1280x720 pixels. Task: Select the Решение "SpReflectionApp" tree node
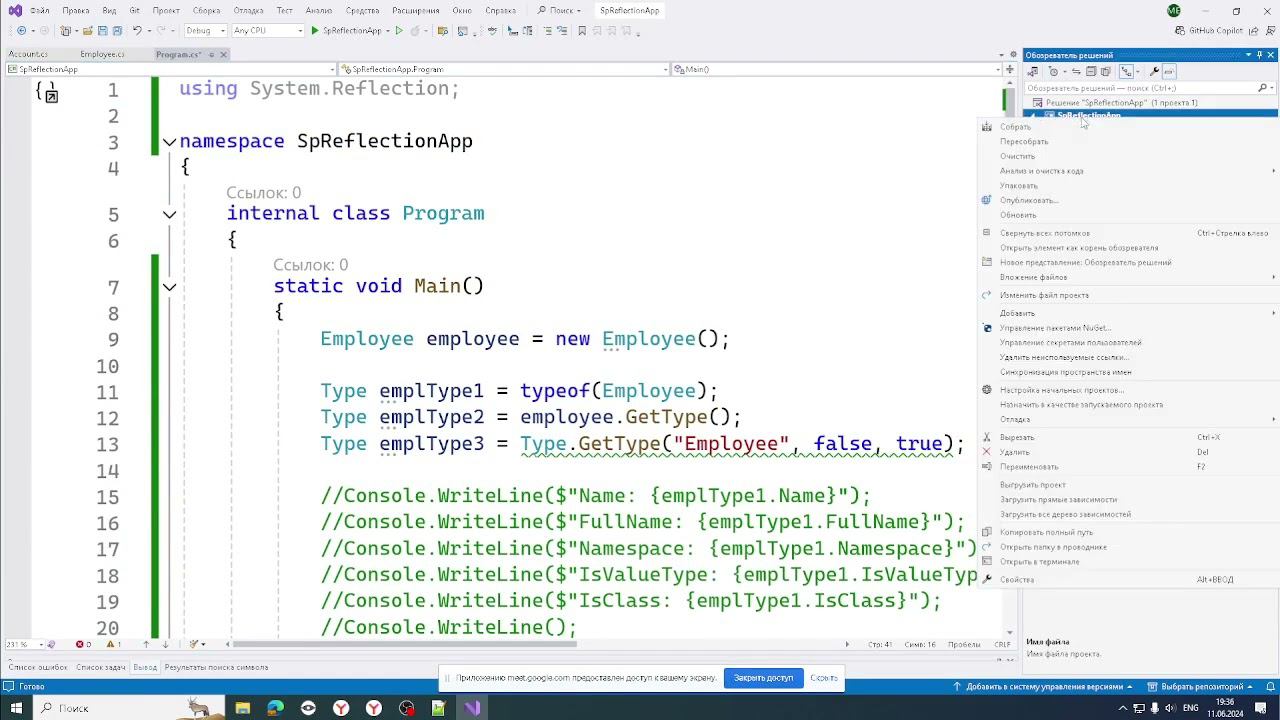click(1121, 103)
